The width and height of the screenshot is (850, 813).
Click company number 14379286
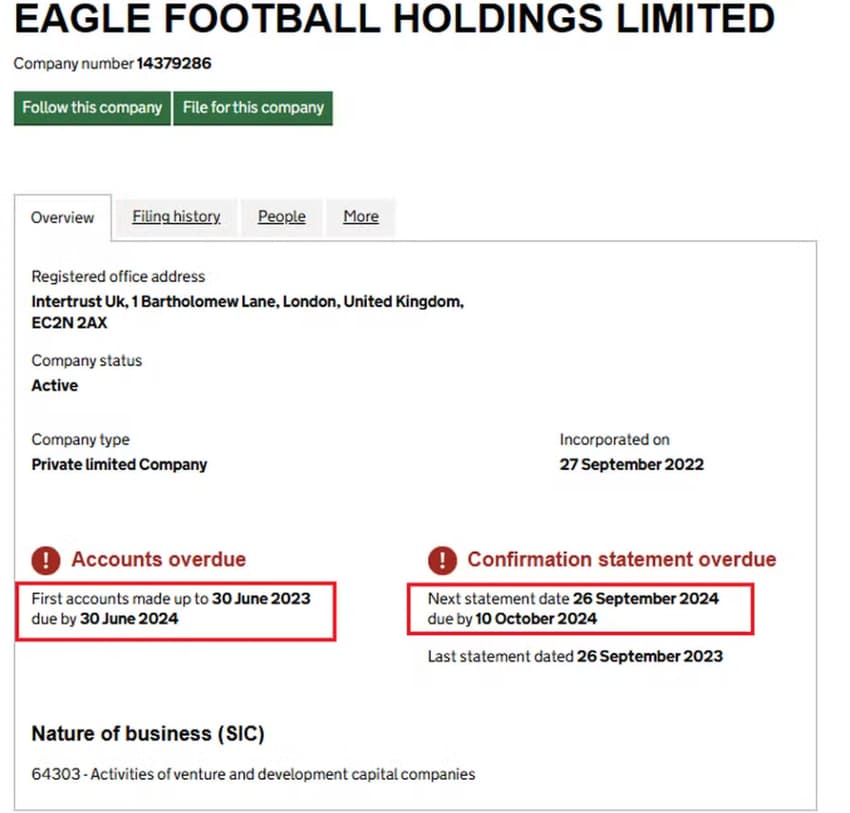[173, 63]
